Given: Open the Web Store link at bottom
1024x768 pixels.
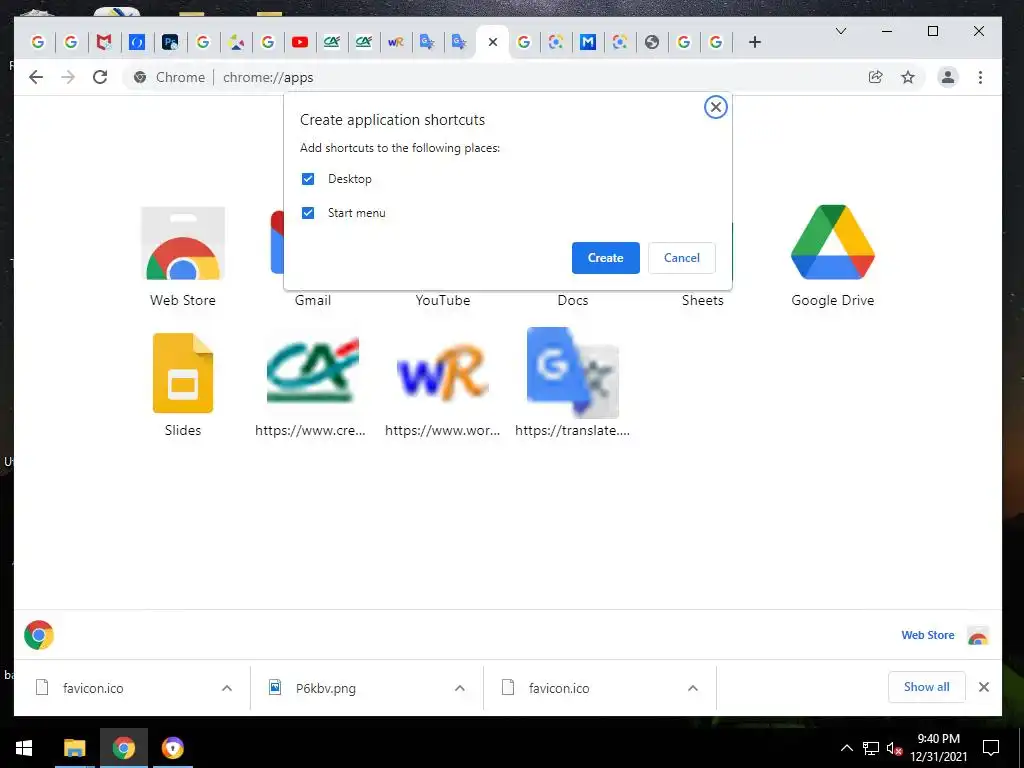Looking at the screenshot, I should pyautogui.click(x=927, y=635).
